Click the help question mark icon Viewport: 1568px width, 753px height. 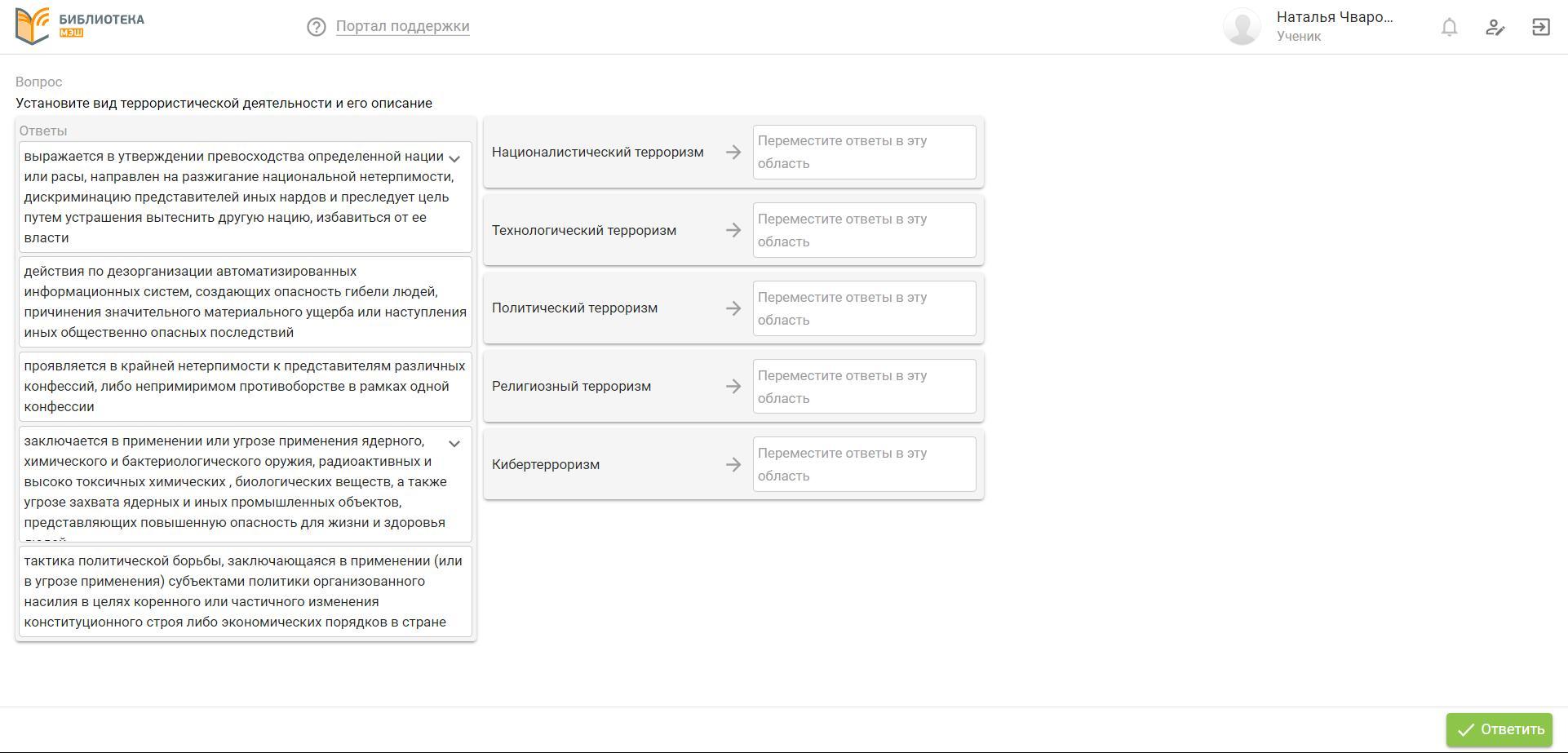tap(316, 27)
